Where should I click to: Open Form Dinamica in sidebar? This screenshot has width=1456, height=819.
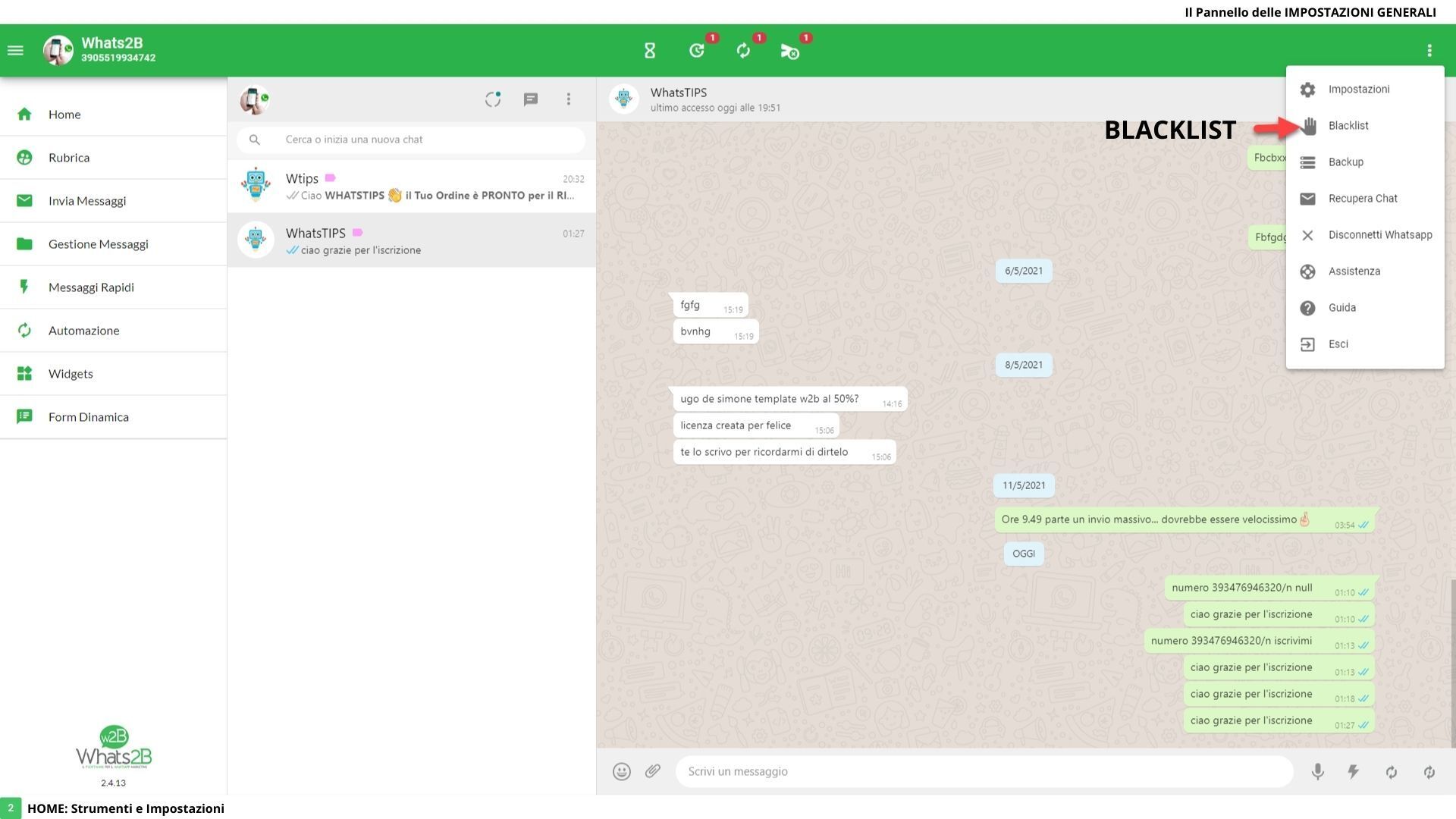click(113, 417)
